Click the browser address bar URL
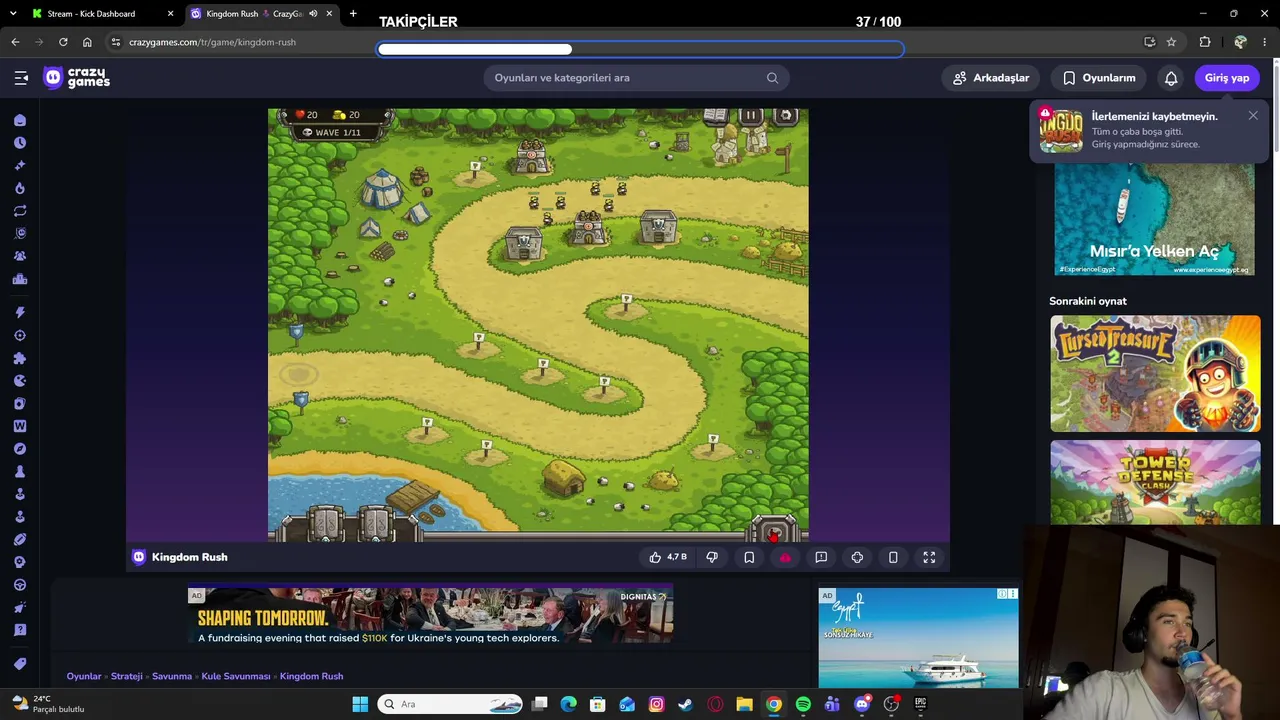The height and width of the screenshot is (720, 1280). click(x=213, y=42)
